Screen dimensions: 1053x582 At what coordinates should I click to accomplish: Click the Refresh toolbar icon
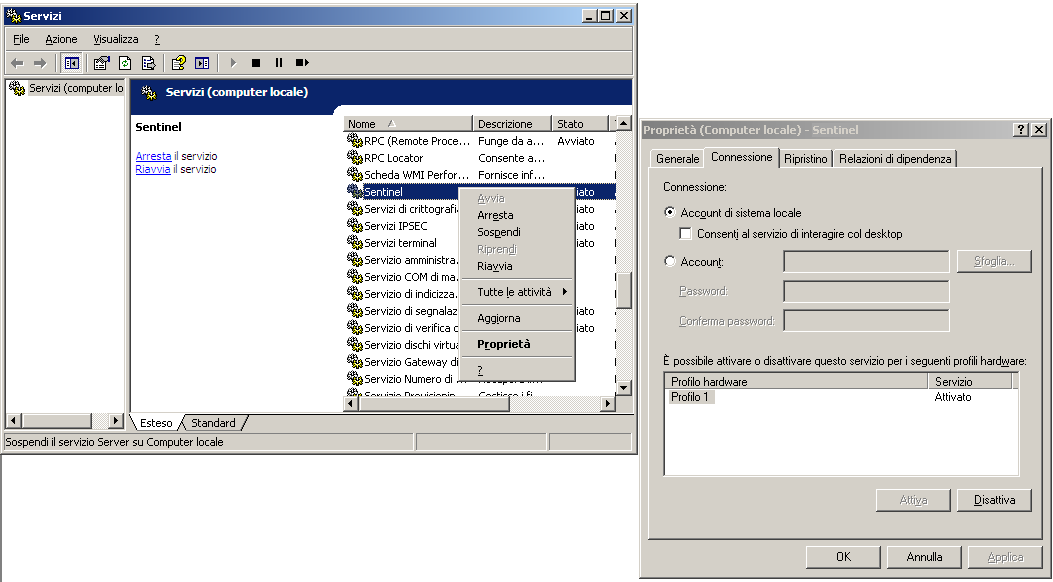pyautogui.click(x=125, y=63)
